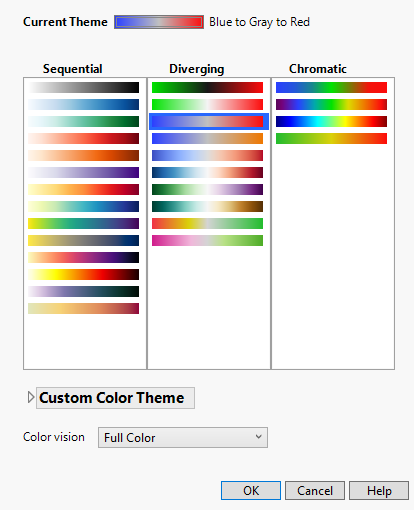Select the magenta-to-green diverging theme
Viewport: 414px width, 510px height.
click(x=207, y=240)
